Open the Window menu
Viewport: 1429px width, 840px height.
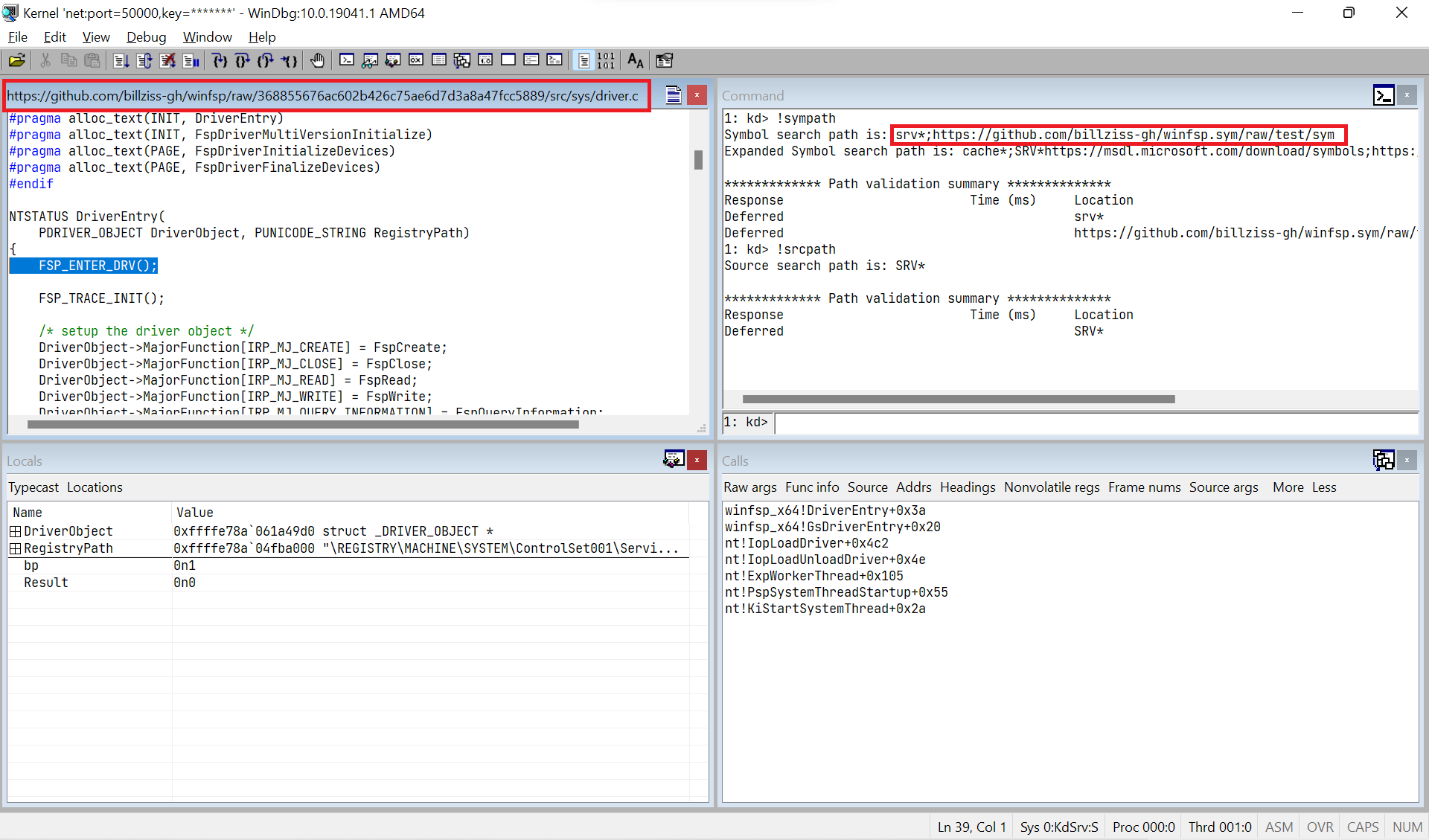207,37
